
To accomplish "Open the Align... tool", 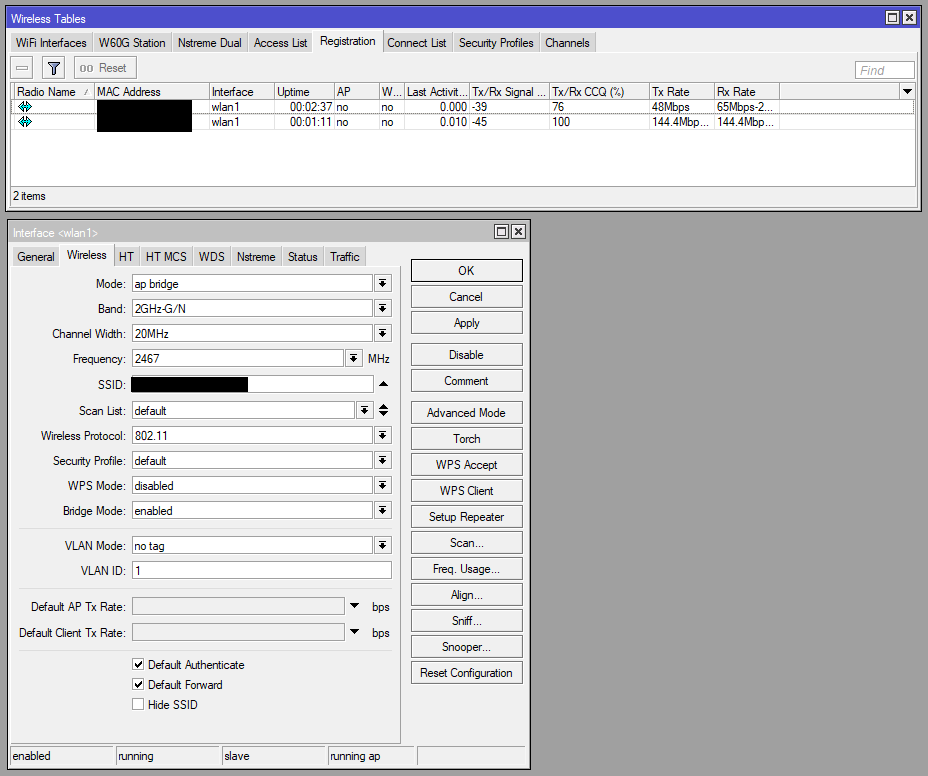I will (466, 595).
